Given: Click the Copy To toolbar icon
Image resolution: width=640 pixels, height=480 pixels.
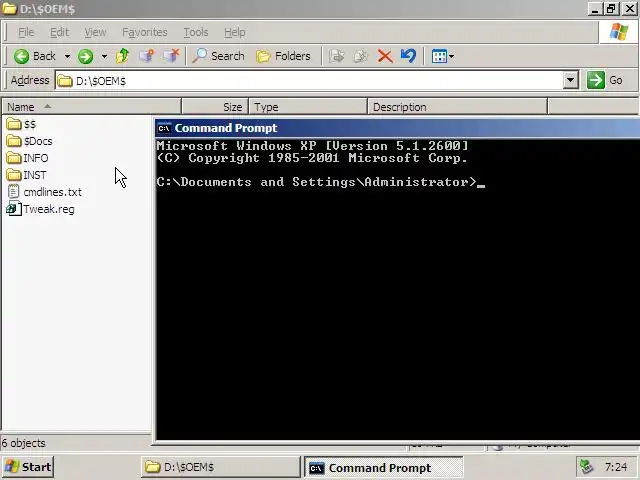Looking at the screenshot, I should [x=360, y=56].
